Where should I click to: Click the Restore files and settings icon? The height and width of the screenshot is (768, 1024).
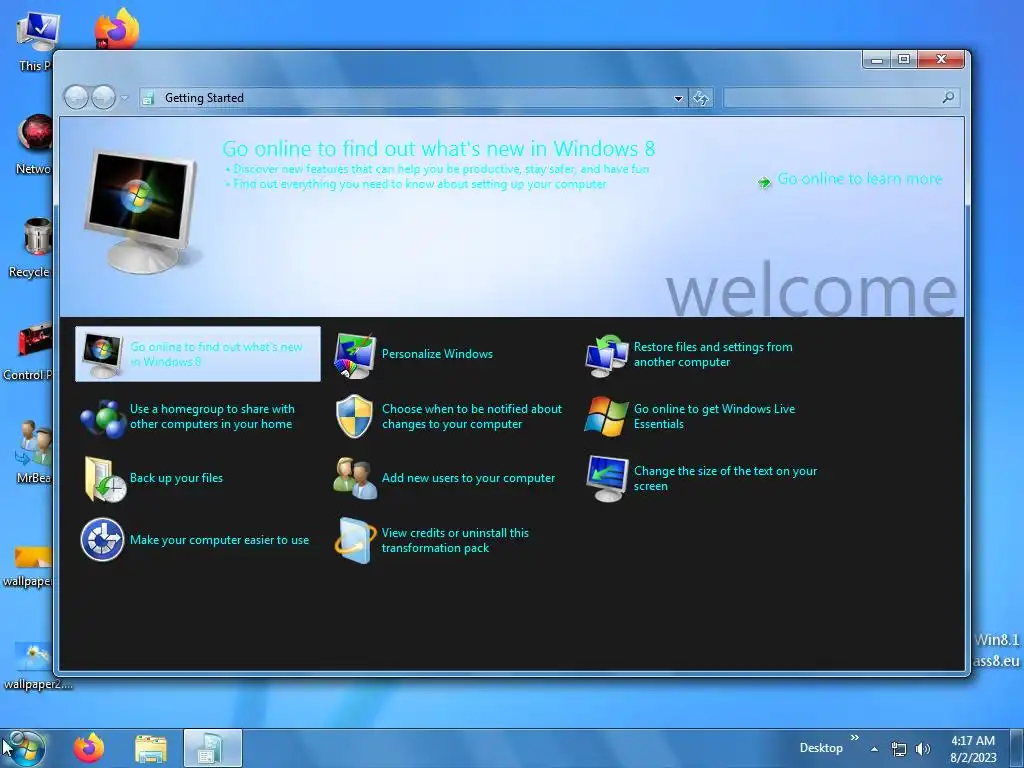click(x=607, y=355)
